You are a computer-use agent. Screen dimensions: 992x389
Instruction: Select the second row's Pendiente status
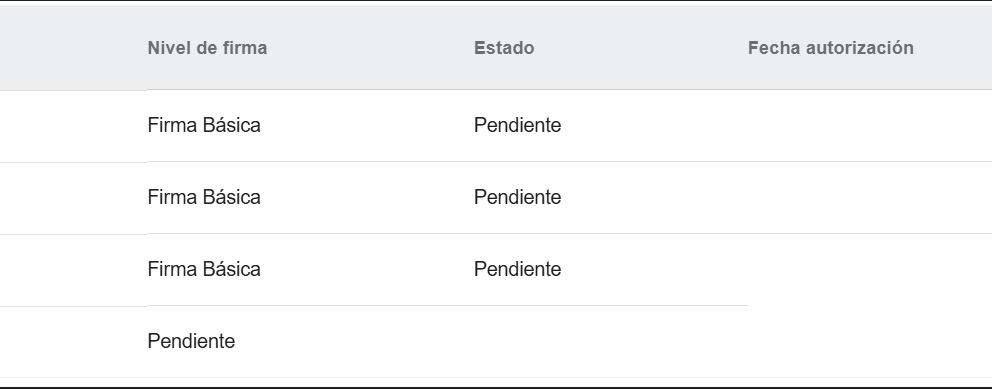coord(517,197)
